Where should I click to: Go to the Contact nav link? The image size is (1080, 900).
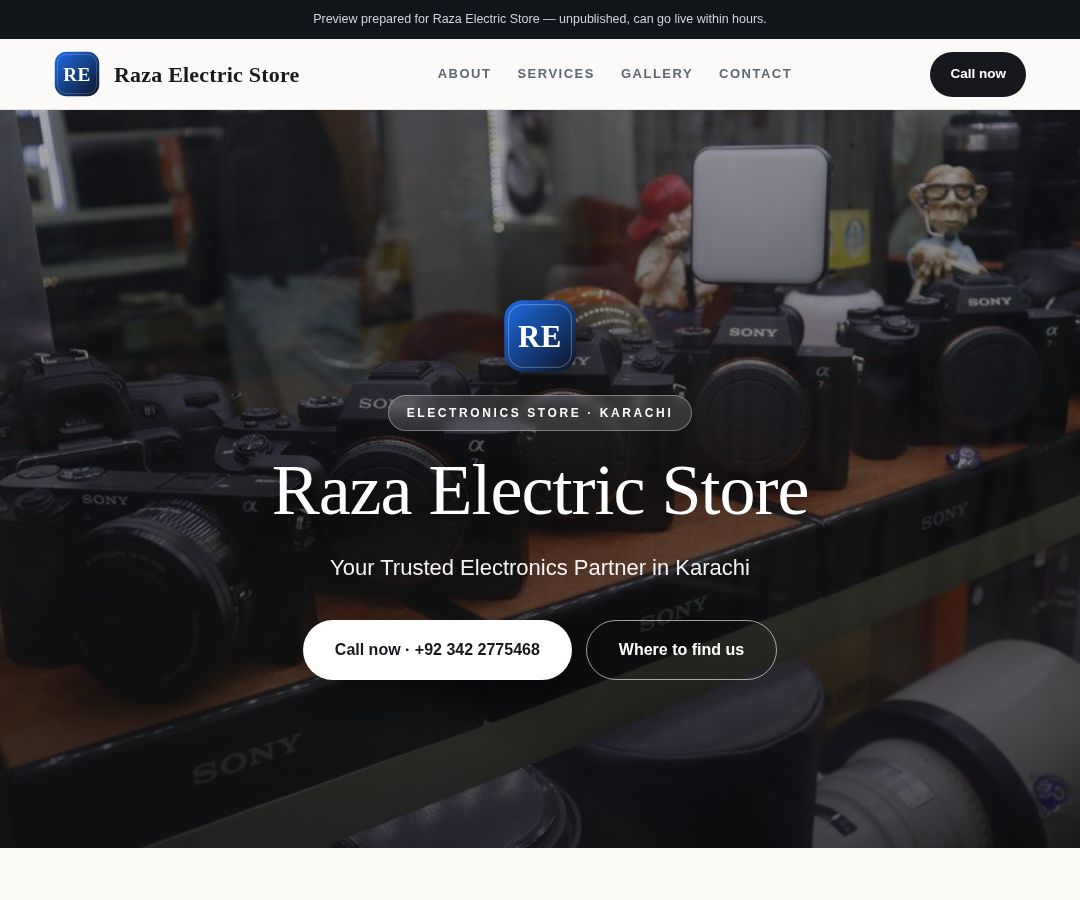click(x=755, y=74)
